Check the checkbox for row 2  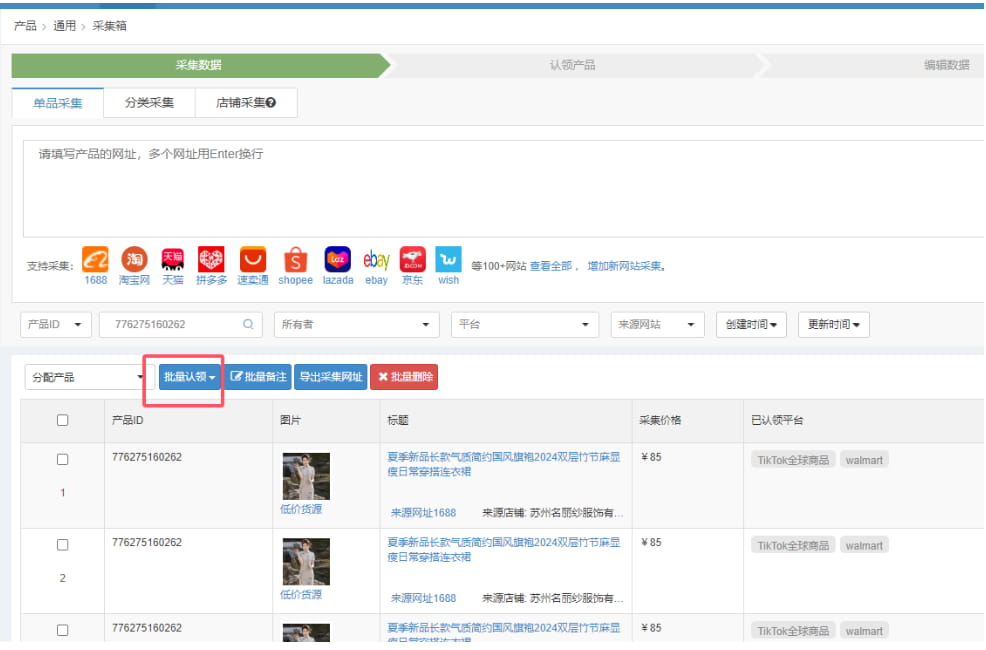(62, 545)
